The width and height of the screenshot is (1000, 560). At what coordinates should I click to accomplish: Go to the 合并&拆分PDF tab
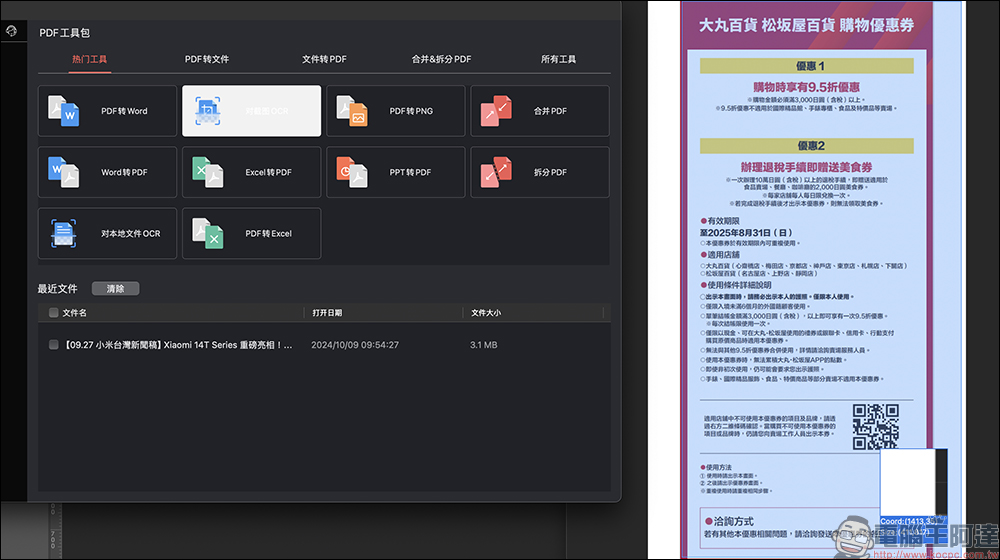point(441,59)
